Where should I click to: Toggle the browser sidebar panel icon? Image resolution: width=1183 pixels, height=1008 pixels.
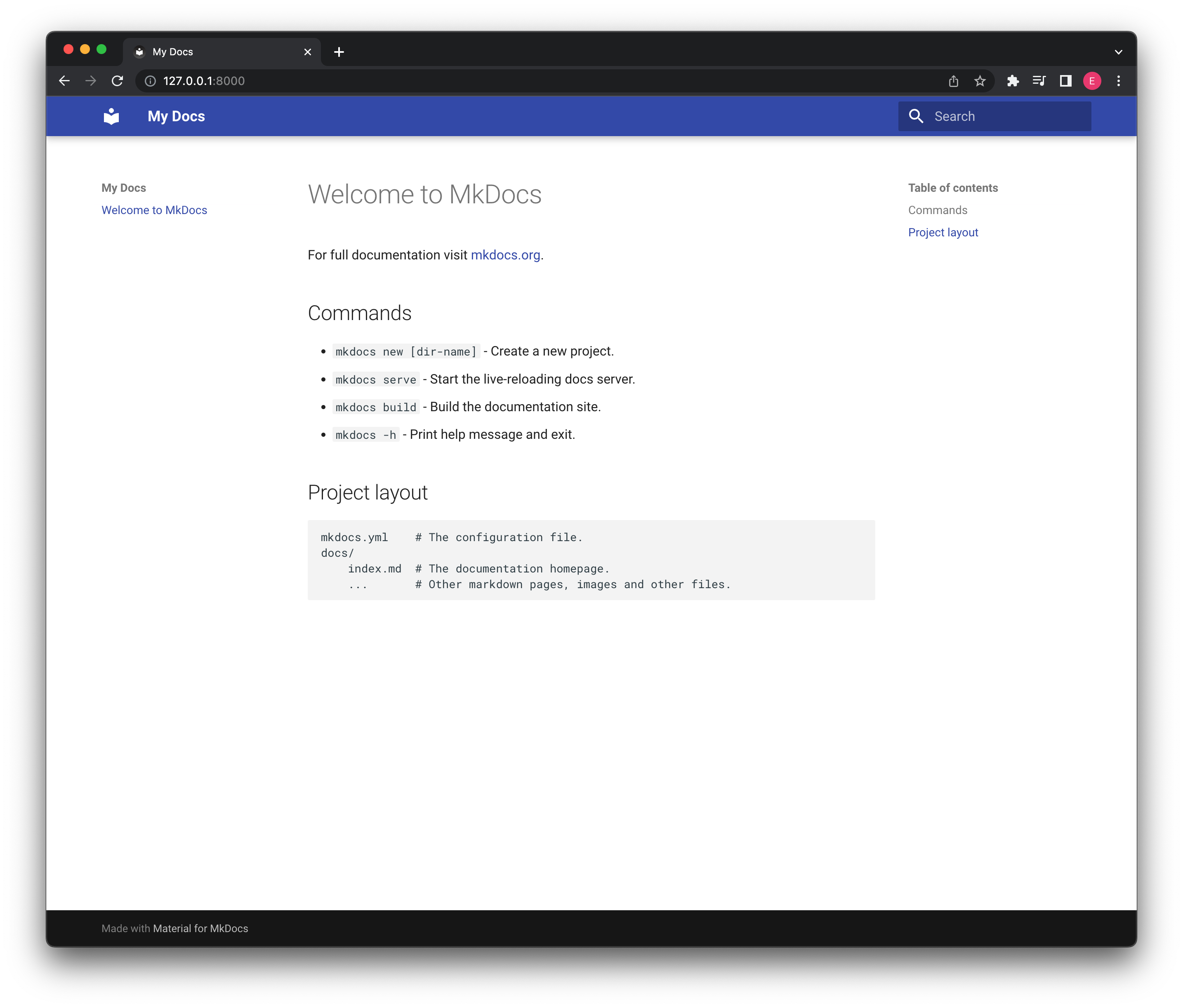tap(1064, 80)
